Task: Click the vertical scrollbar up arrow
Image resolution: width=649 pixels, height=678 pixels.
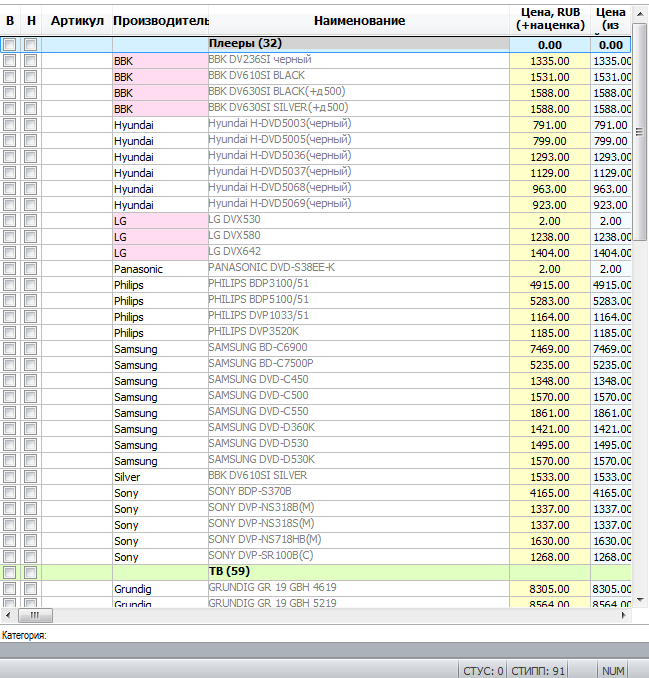Action: click(640, 14)
